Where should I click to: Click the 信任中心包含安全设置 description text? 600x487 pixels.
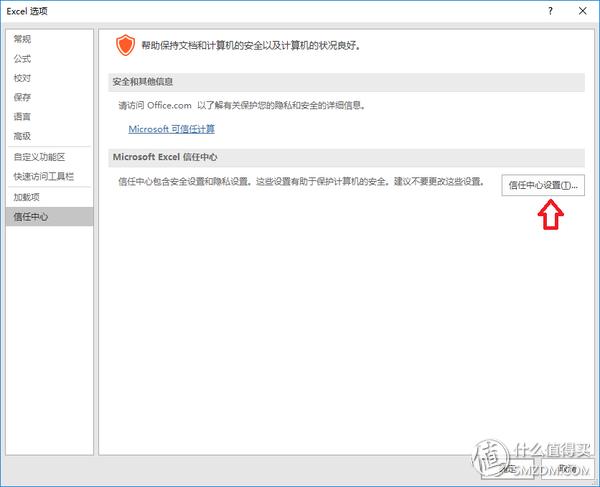point(302,181)
